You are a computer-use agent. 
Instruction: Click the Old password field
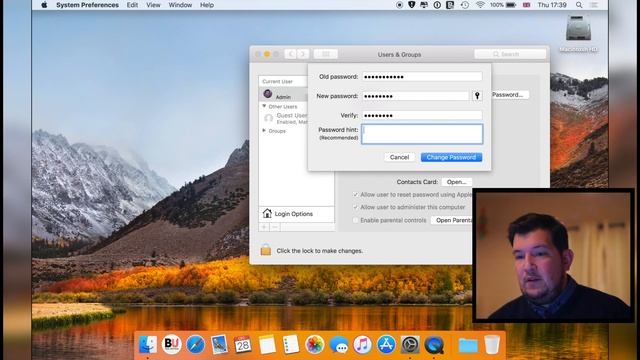(x=422, y=76)
